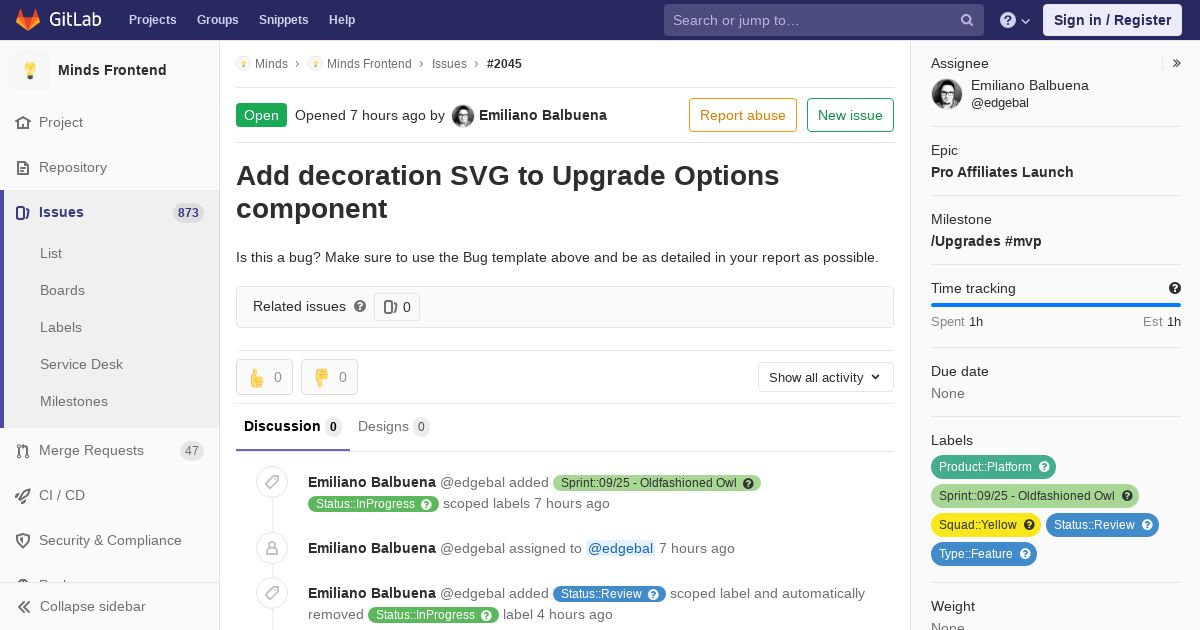Collapse the right sidebar with the chevron
The image size is (1200, 630).
click(1177, 63)
